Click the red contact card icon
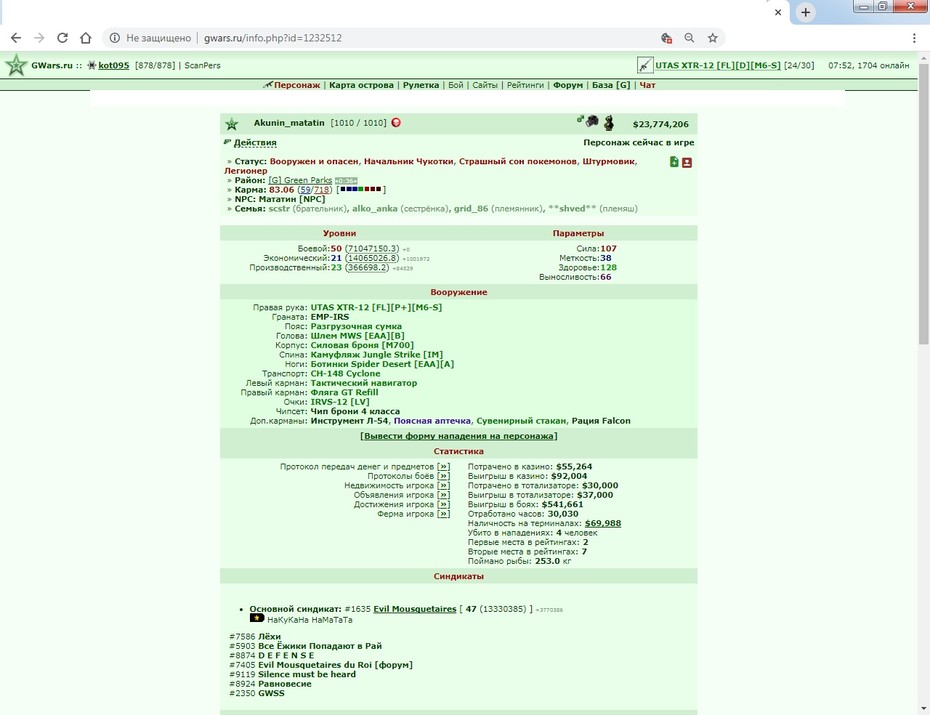 pos(687,162)
